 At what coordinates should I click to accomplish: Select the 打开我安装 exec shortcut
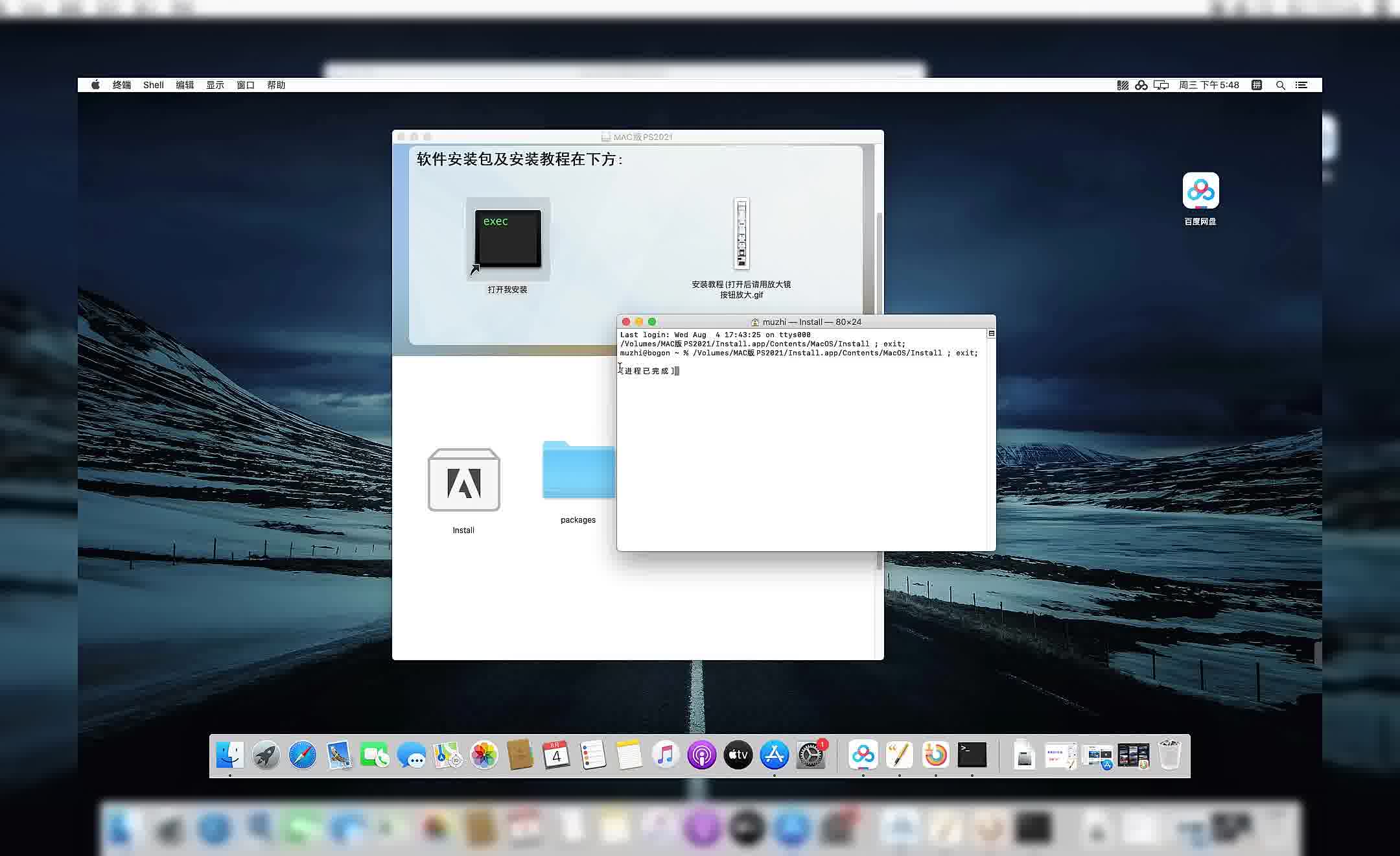click(x=507, y=239)
